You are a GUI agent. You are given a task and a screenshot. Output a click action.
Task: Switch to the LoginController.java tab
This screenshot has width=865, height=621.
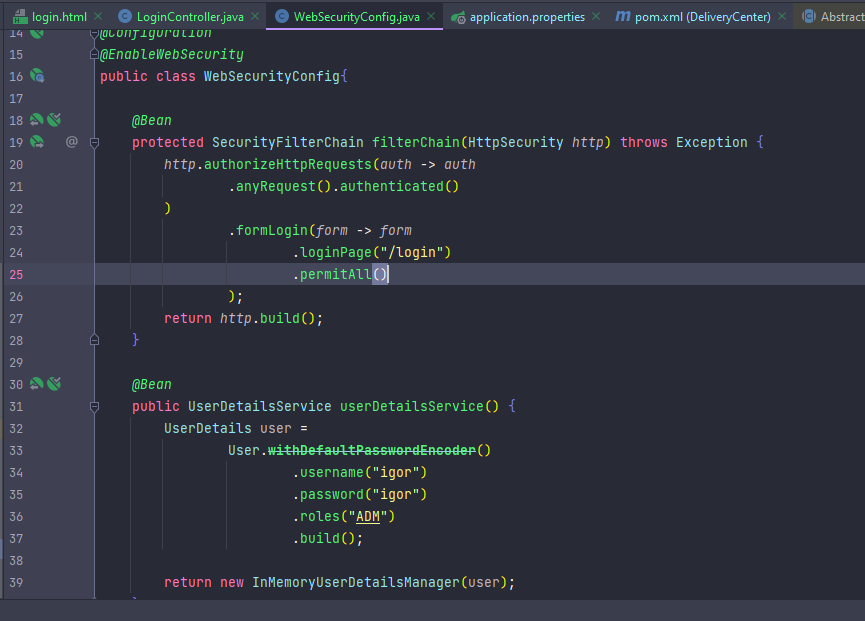coord(190,17)
